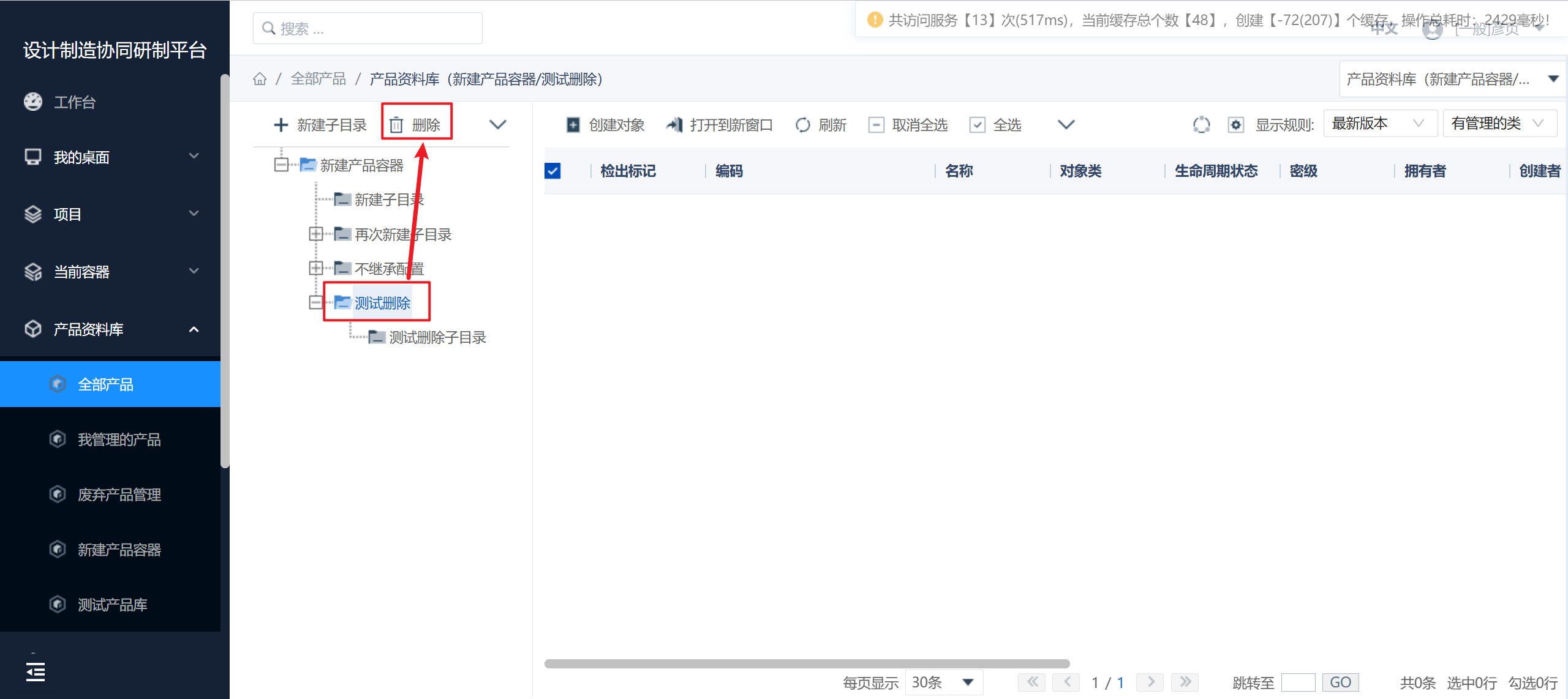Expand 当前容器 menu chevron
Image resolution: width=1568 pixels, height=699 pixels.
click(x=194, y=271)
